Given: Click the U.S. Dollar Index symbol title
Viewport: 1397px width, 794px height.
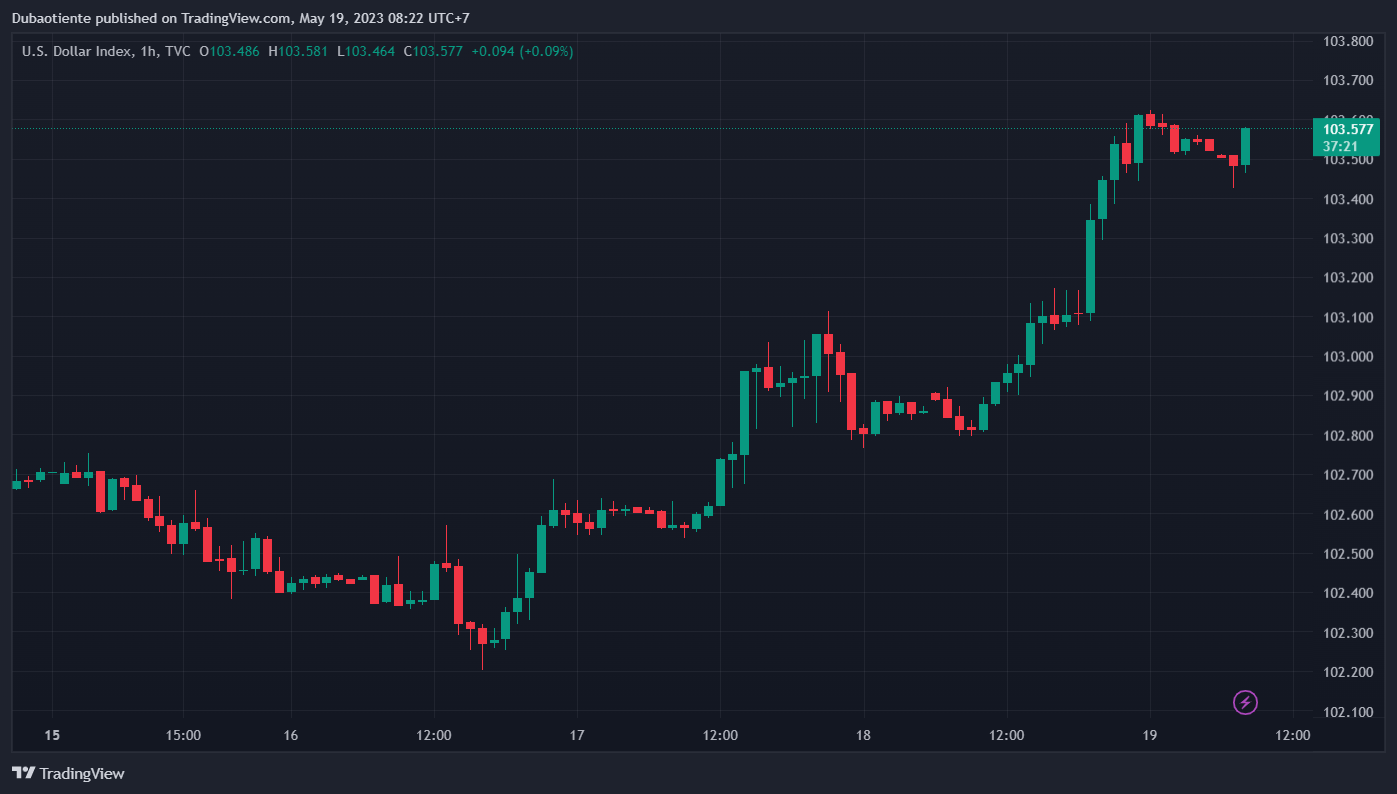Looking at the screenshot, I should point(75,51).
